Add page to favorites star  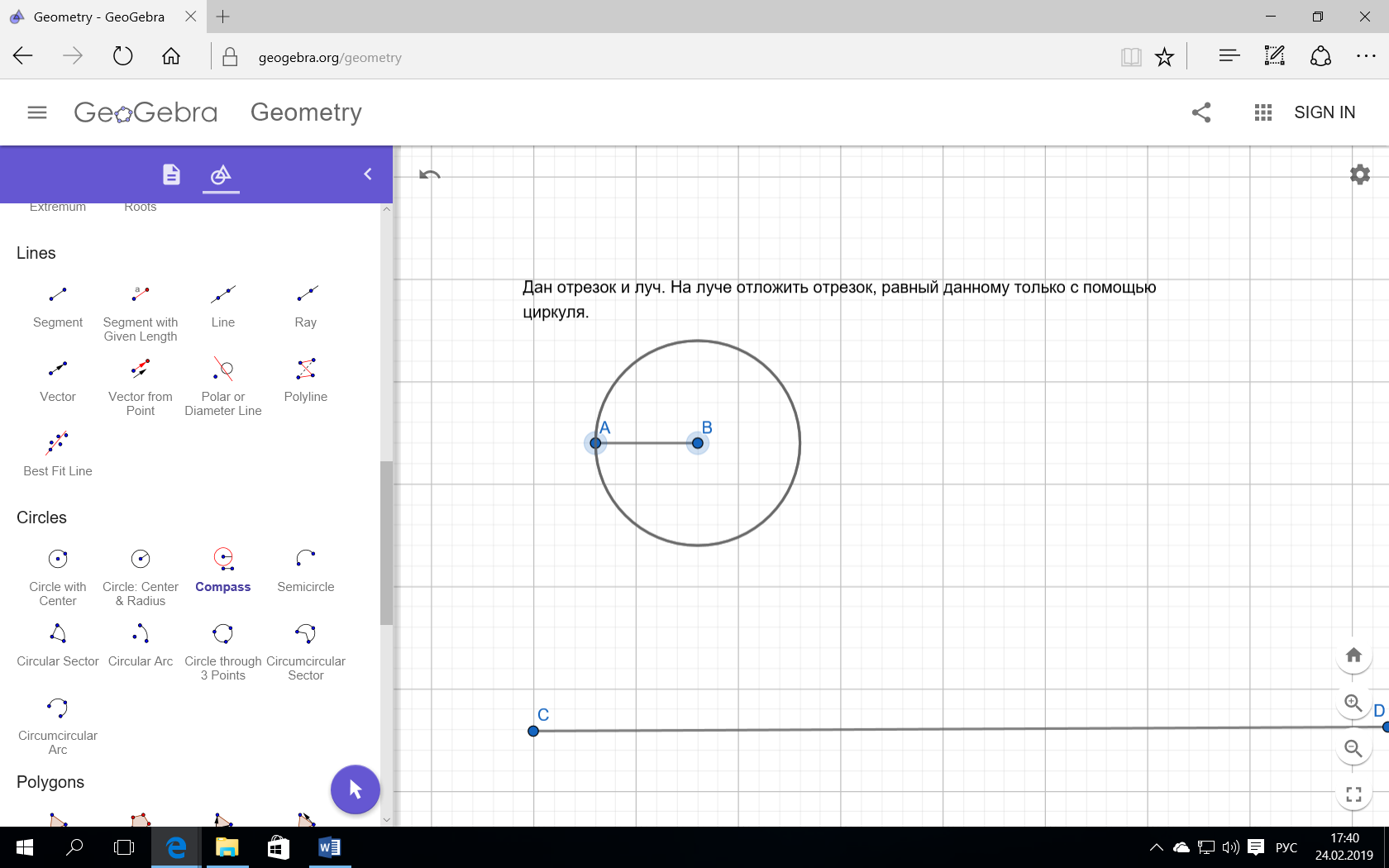[x=1164, y=57]
